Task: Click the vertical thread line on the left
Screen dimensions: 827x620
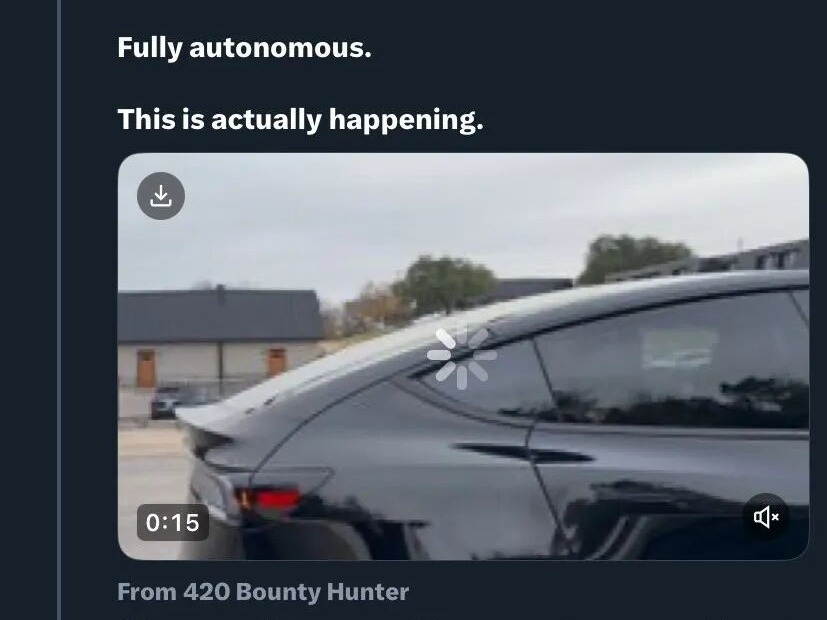Action: pyautogui.click(x=59, y=310)
